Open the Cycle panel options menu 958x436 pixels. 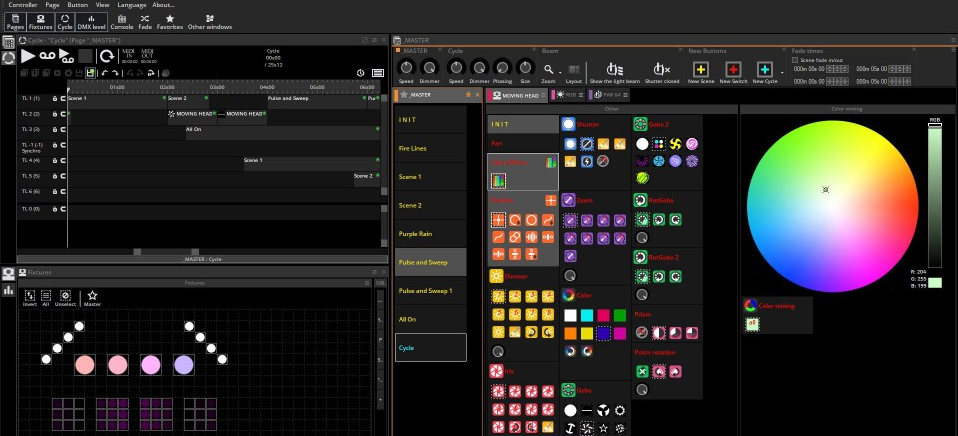pyautogui.click(x=376, y=41)
